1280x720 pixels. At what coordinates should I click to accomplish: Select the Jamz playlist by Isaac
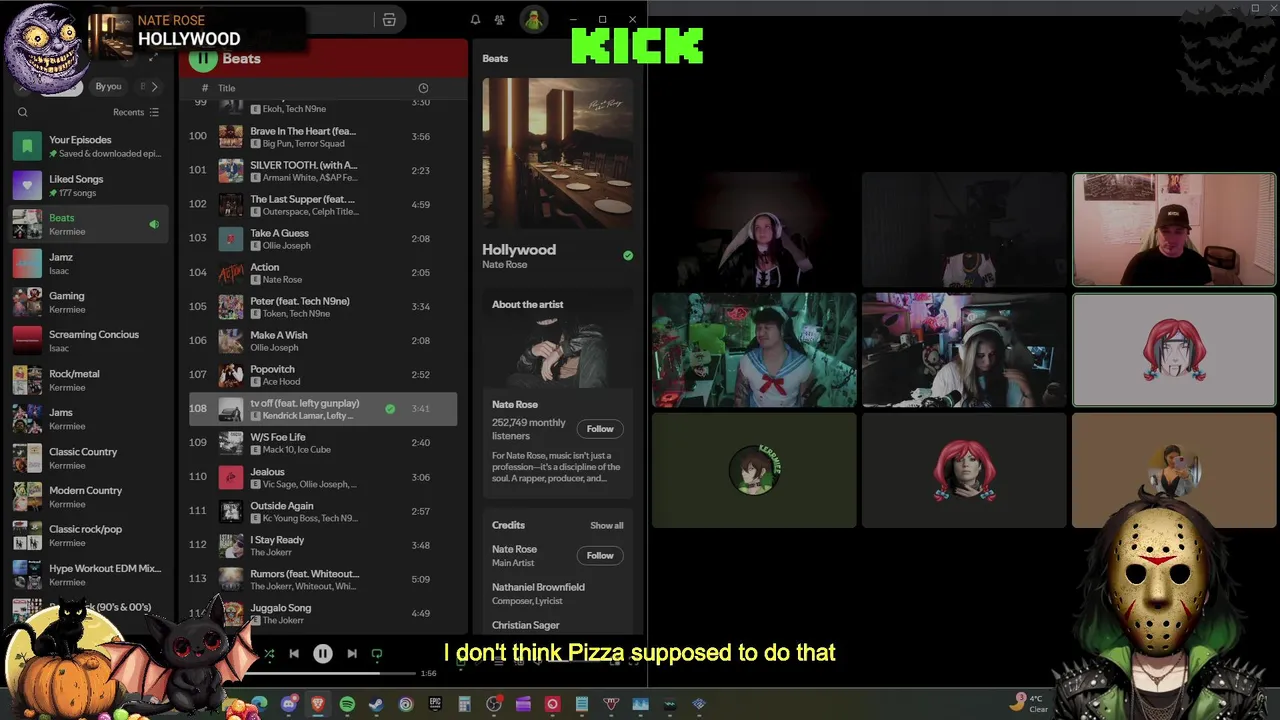pyautogui.click(x=90, y=263)
